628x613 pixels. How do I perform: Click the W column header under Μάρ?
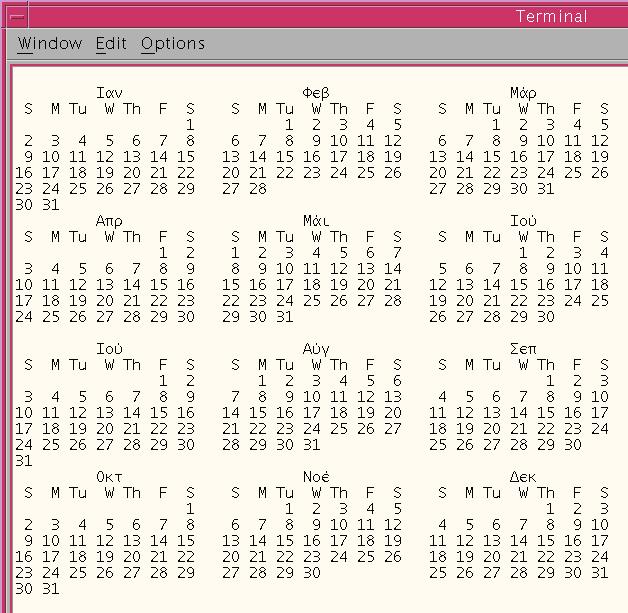(x=523, y=109)
